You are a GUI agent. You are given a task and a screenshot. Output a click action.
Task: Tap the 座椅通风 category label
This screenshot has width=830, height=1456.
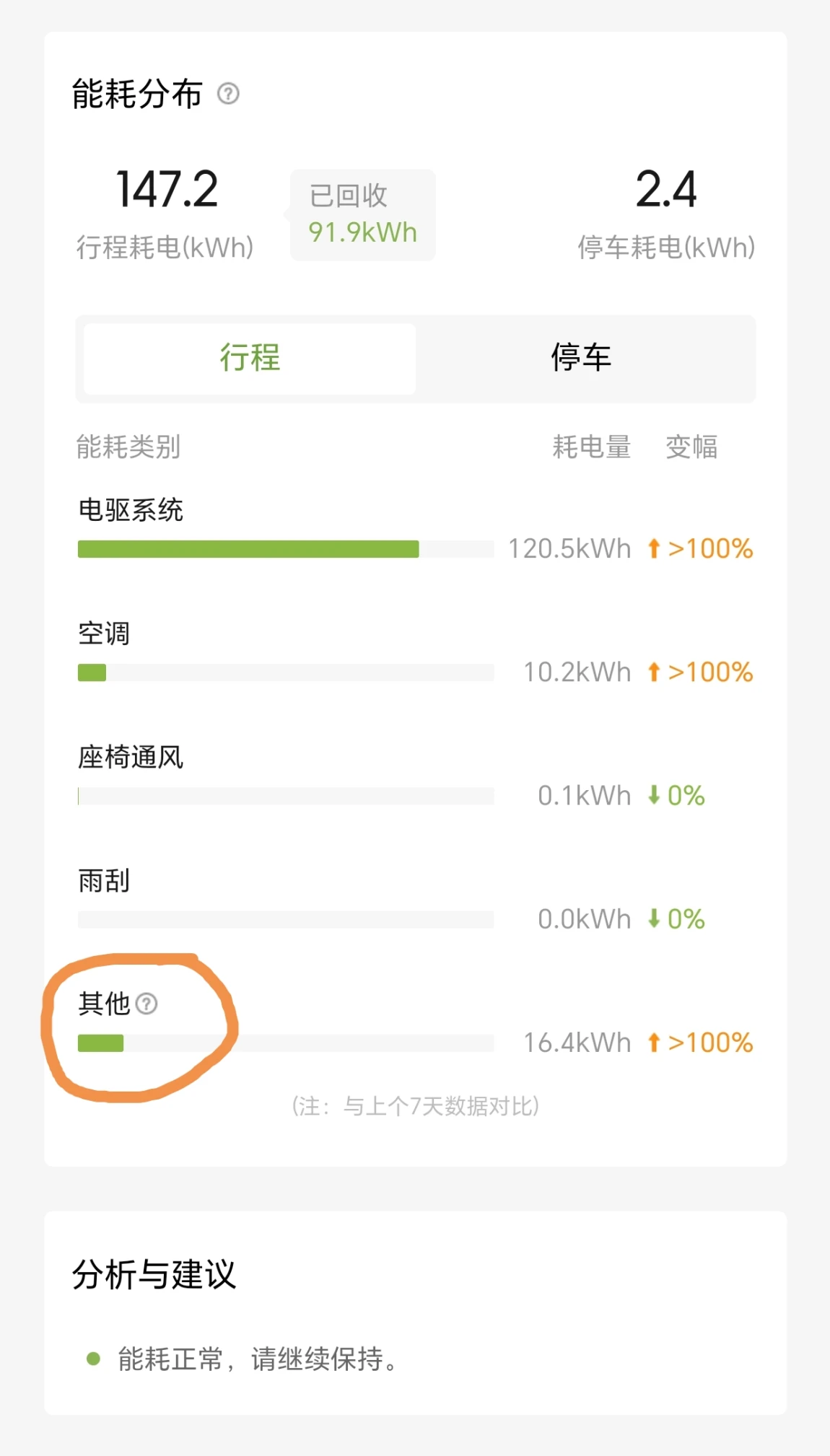coord(131,758)
